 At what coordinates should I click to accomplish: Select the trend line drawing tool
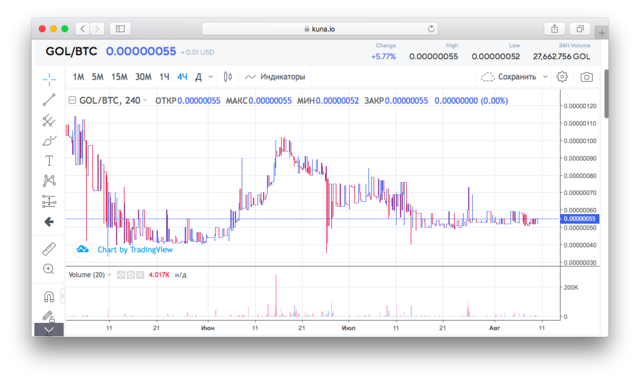click(49, 100)
